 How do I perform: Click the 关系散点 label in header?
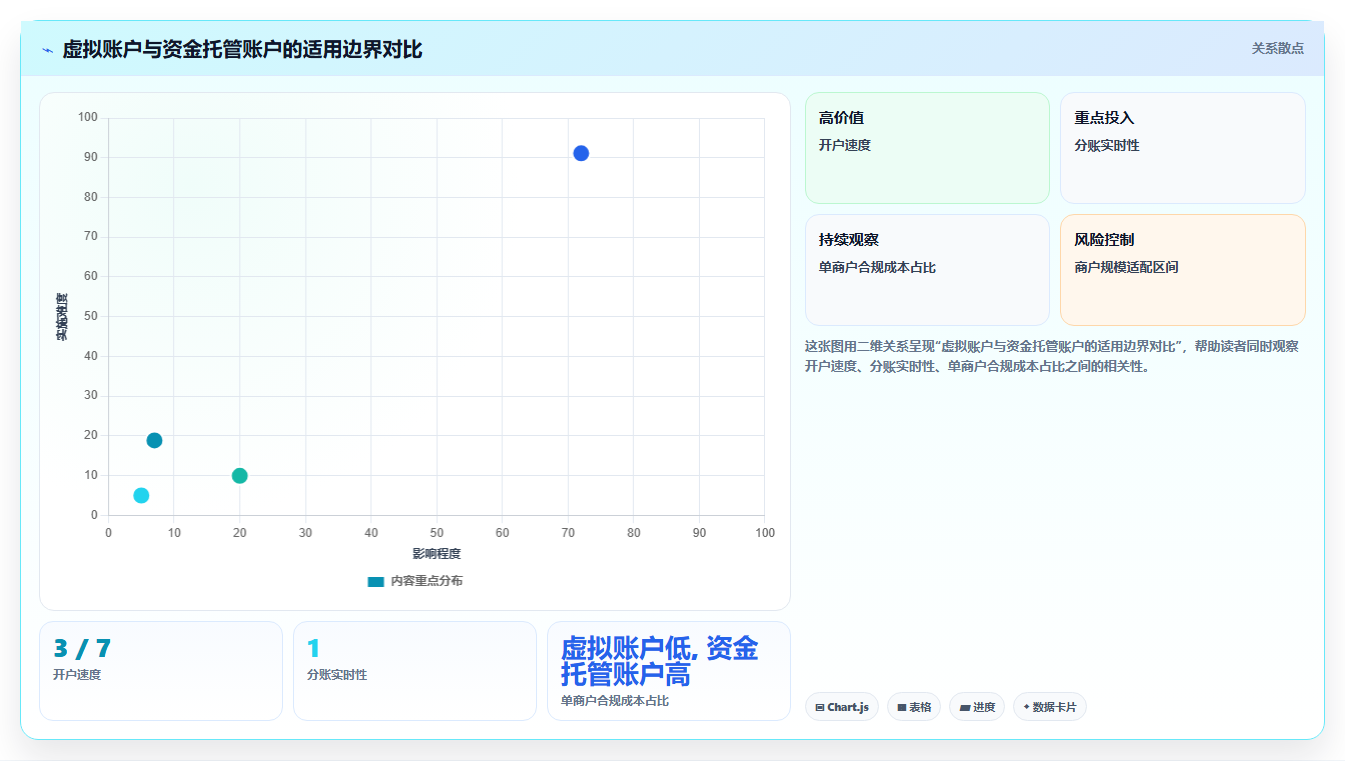coord(1278,48)
